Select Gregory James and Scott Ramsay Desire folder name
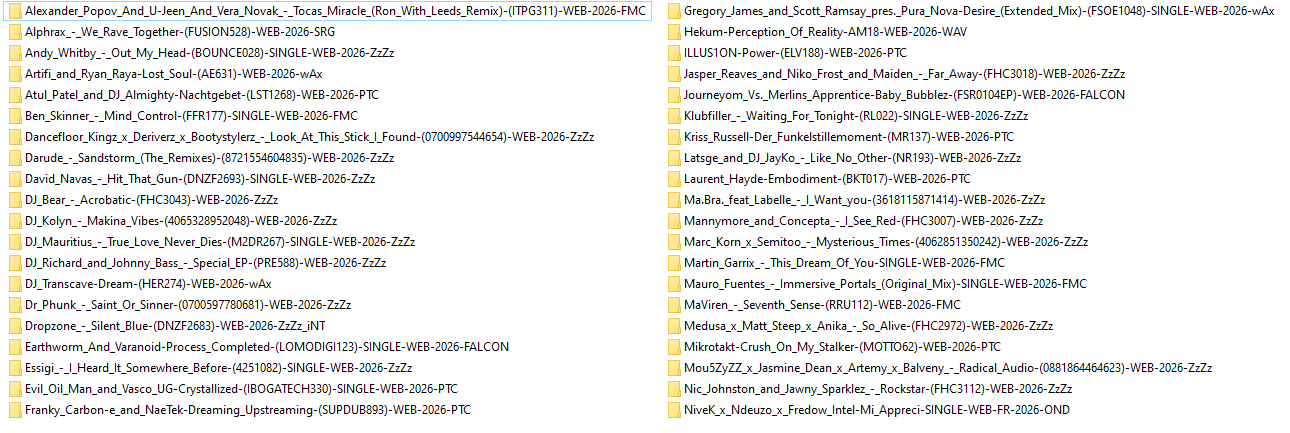The height and width of the screenshot is (433, 1290). click(x=979, y=11)
